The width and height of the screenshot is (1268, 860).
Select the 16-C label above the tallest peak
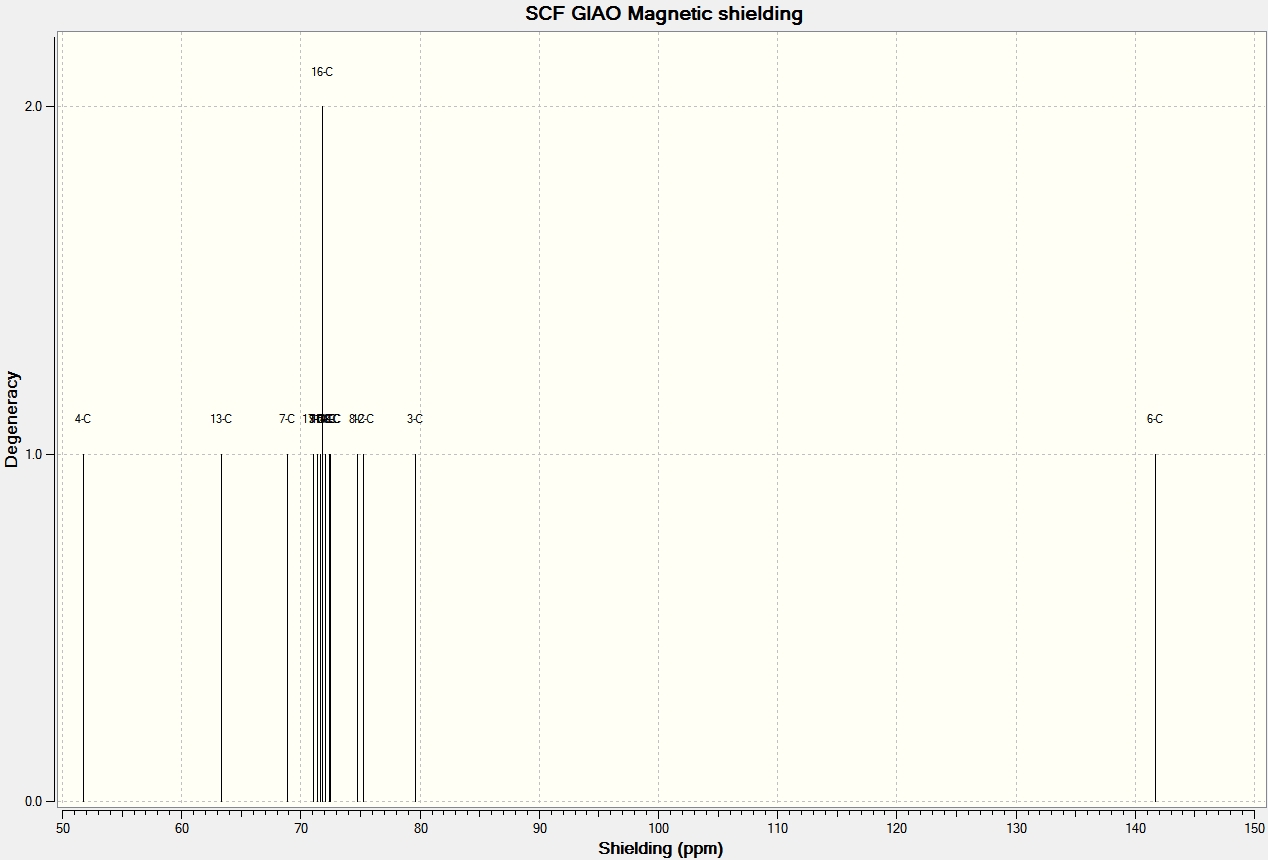click(x=322, y=72)
